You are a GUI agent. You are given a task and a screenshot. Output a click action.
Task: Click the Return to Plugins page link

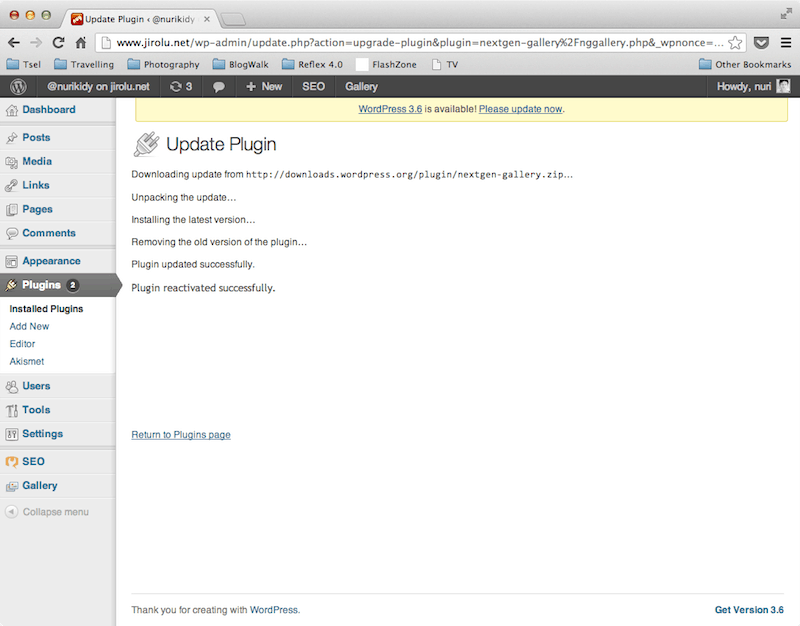(x=181, y=435)
